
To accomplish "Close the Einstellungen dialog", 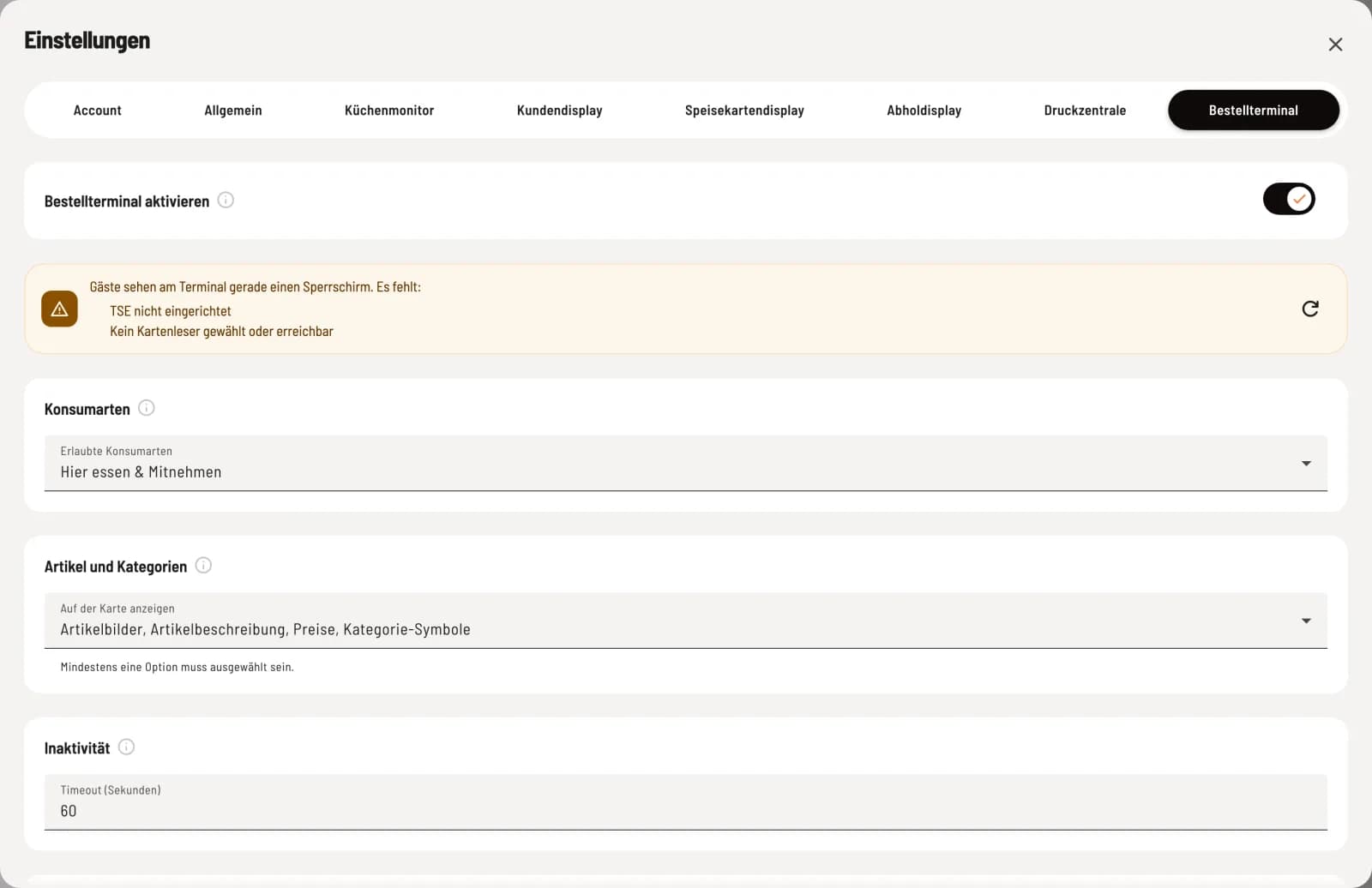I will pyautogui.click(x=1335, y=45).
